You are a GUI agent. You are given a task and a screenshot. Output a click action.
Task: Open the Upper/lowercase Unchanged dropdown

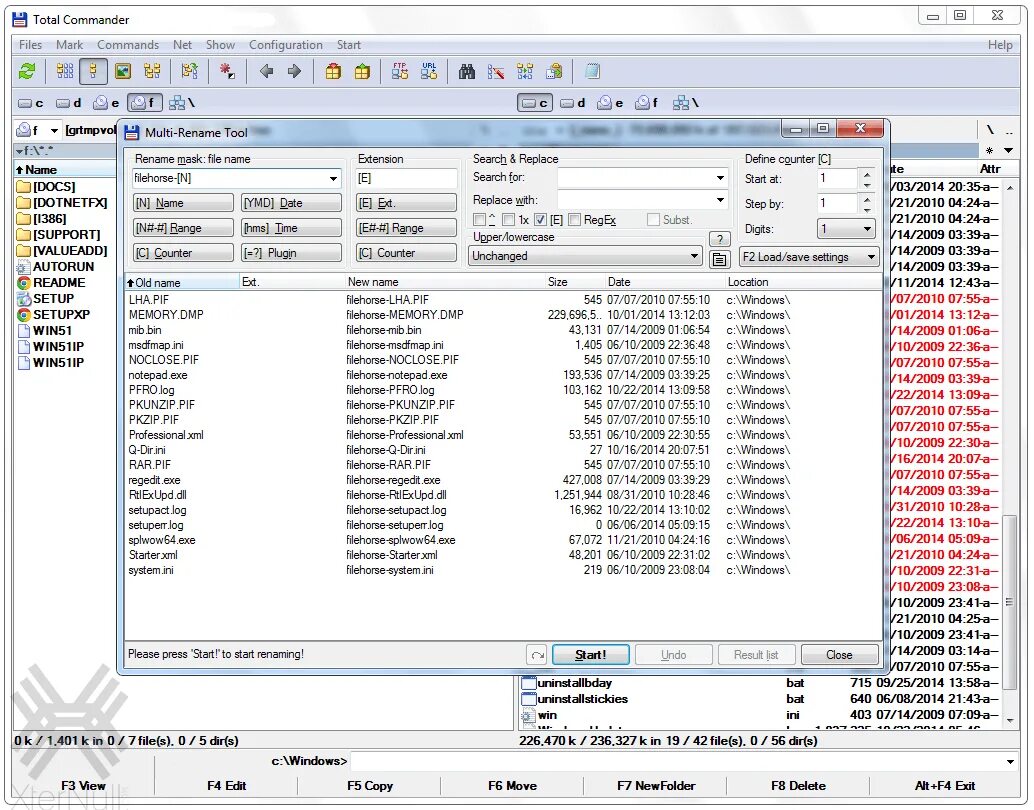pyautogui.click(x=585, y=256)
